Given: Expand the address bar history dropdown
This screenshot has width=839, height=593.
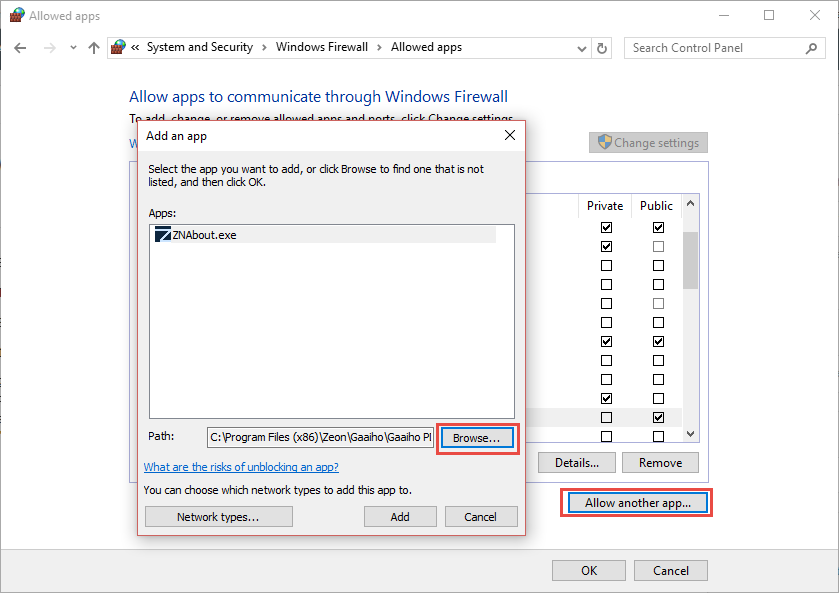Looking at the screenshot, I should click(582, 49).
